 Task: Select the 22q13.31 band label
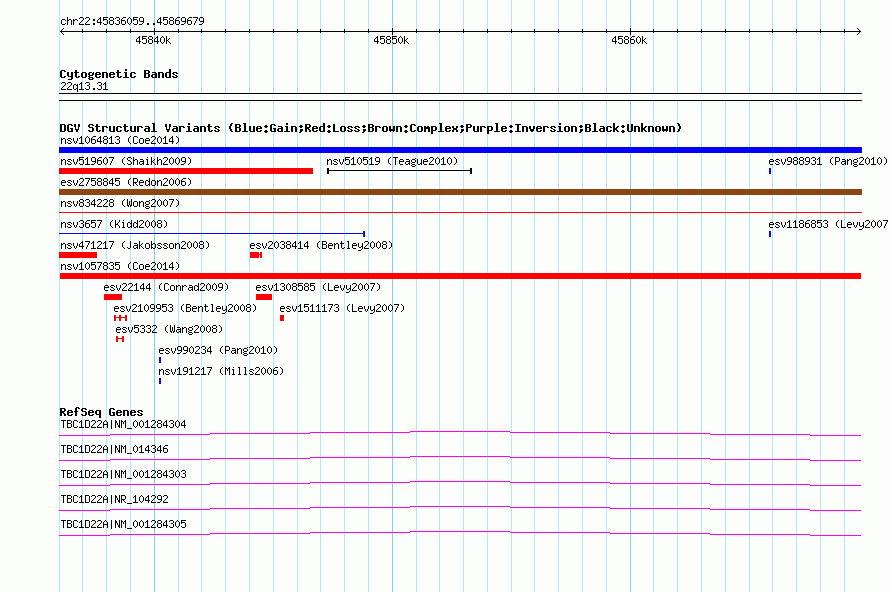[x=84, y=86]
